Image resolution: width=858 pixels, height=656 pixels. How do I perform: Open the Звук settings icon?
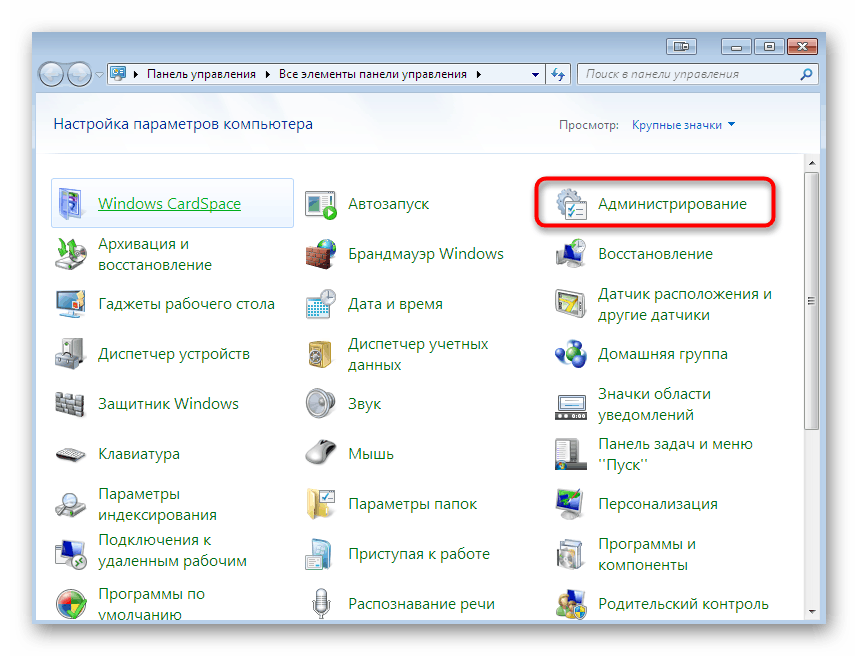363,404
